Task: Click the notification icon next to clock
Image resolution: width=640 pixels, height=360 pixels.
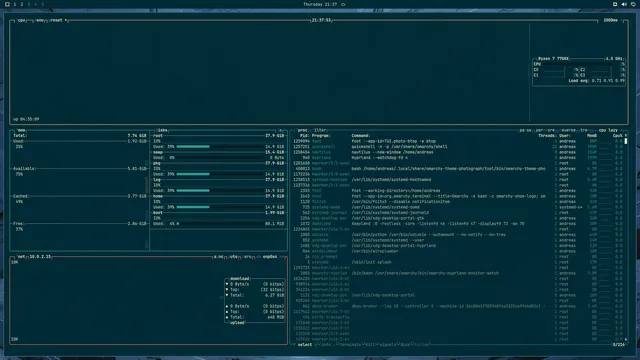Action: [343, 4]
